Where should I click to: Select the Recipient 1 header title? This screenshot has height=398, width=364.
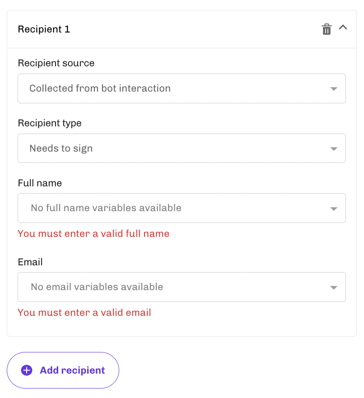(x=44, y=29)
